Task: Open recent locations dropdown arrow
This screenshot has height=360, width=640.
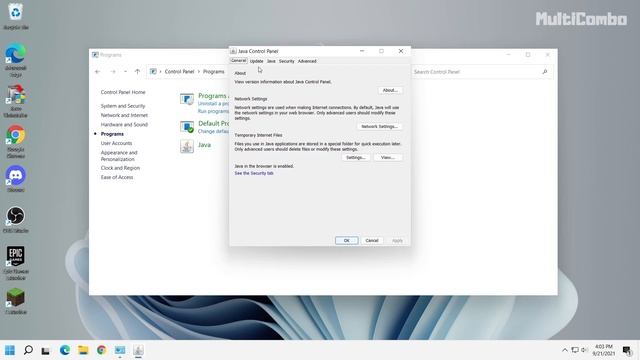Action: click(125, 71)
